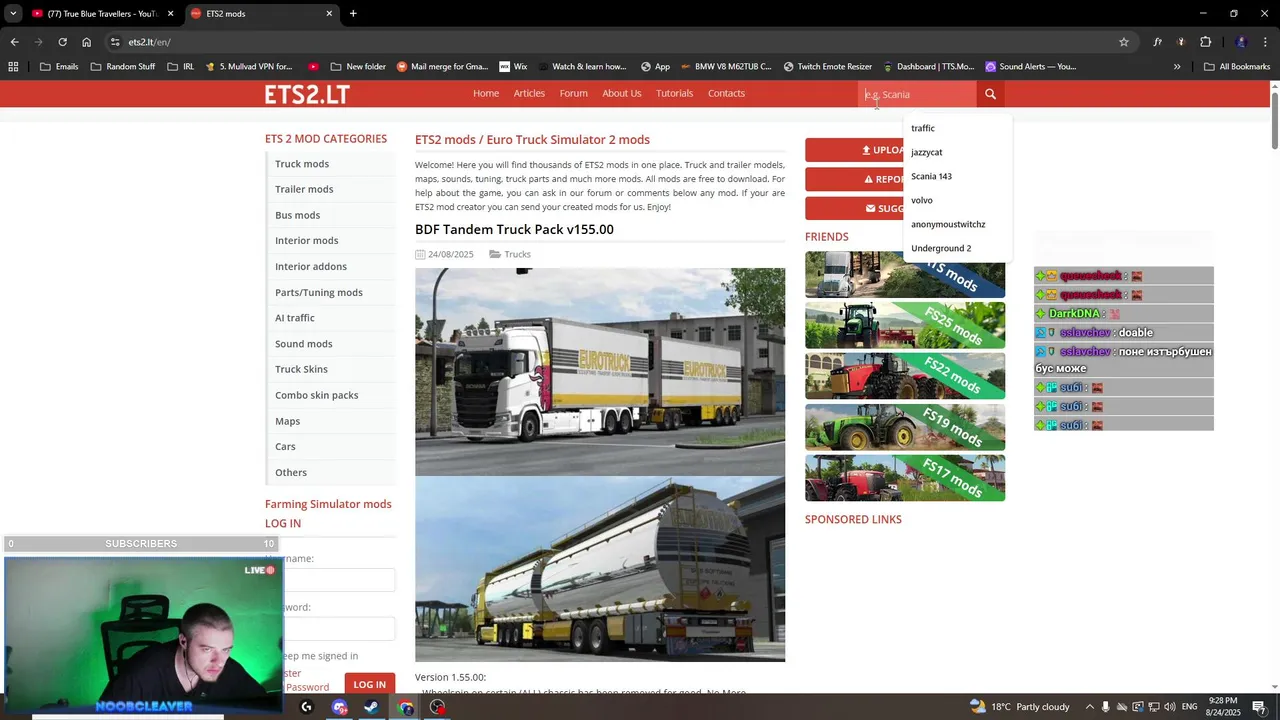Open the Tutorials nav link
This screenshot has width=1280, height=720.
coord(675,93)
